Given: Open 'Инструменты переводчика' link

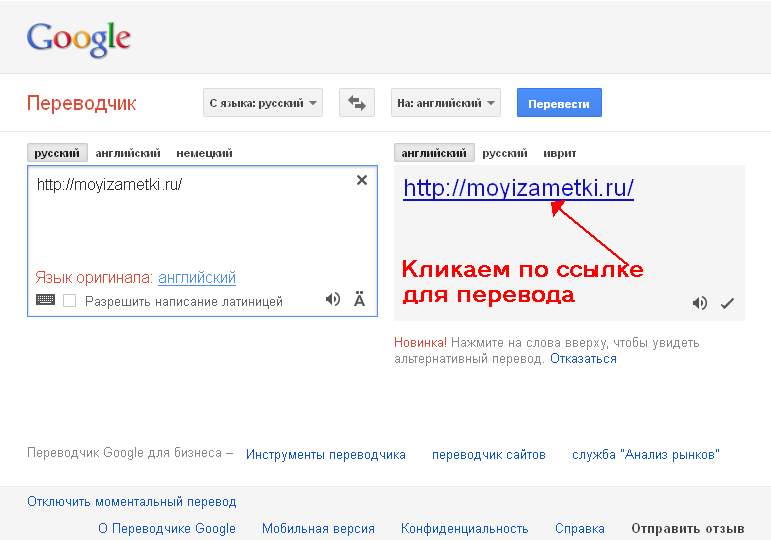Looking at the screenshot, I should coord(326,454).
